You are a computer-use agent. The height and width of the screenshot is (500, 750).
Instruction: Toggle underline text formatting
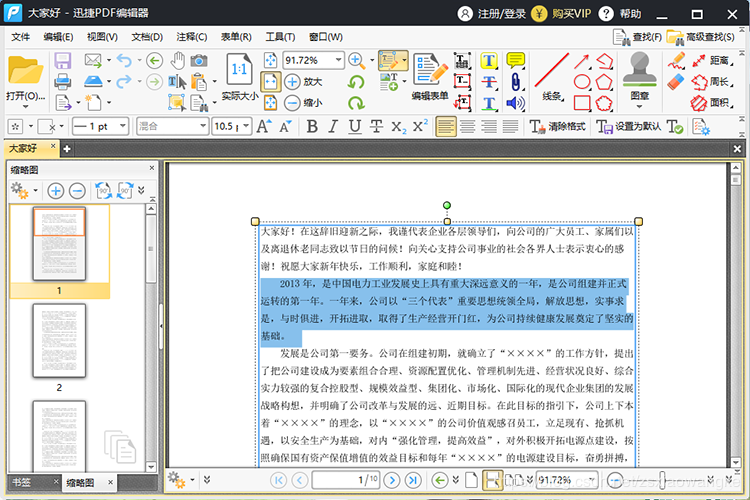tap(354, 126)
